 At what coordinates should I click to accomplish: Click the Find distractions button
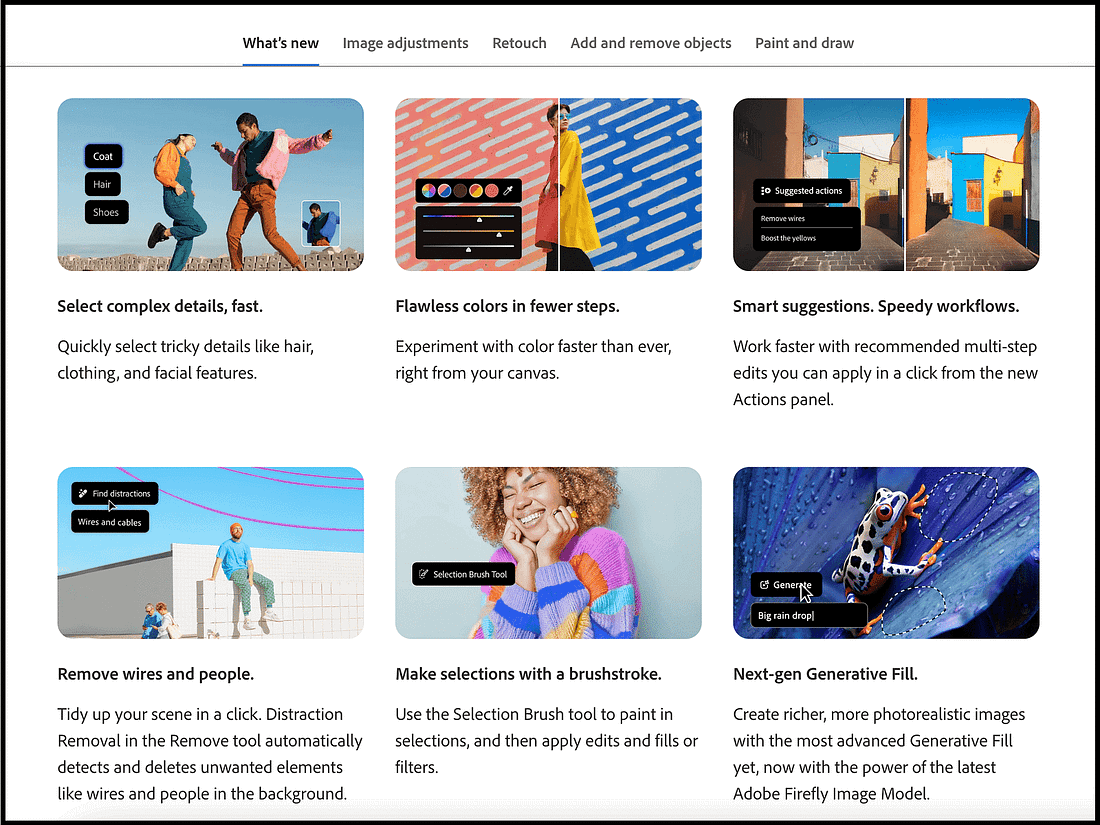pyautogui.click(x=115, y=493)
